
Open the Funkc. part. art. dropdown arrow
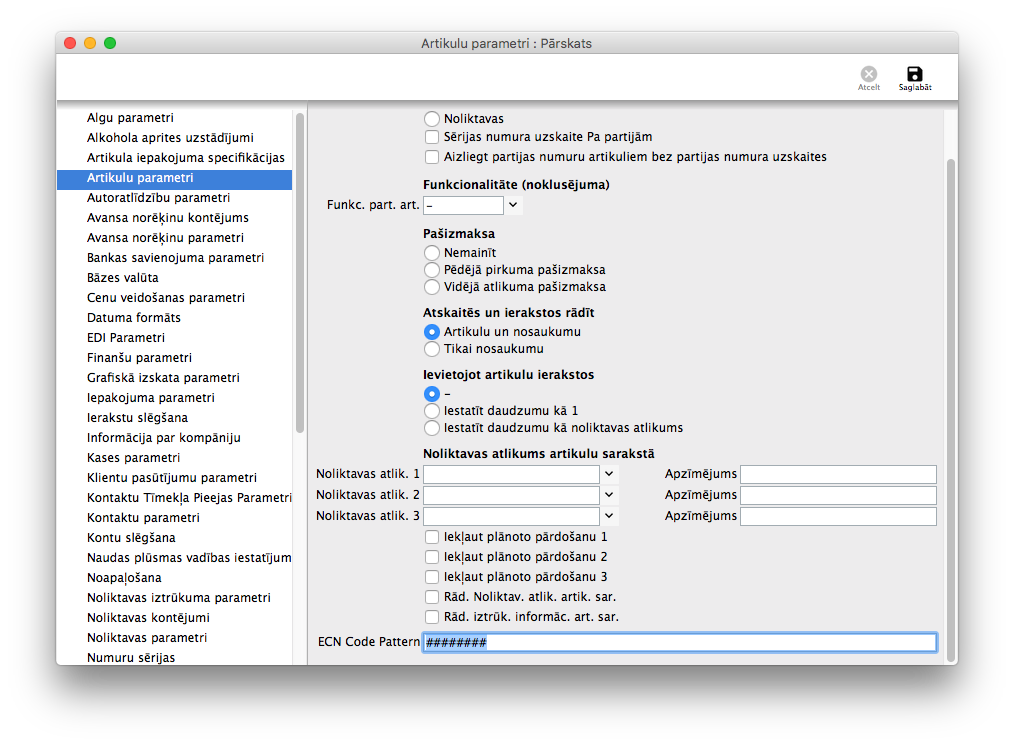point(513,205)
